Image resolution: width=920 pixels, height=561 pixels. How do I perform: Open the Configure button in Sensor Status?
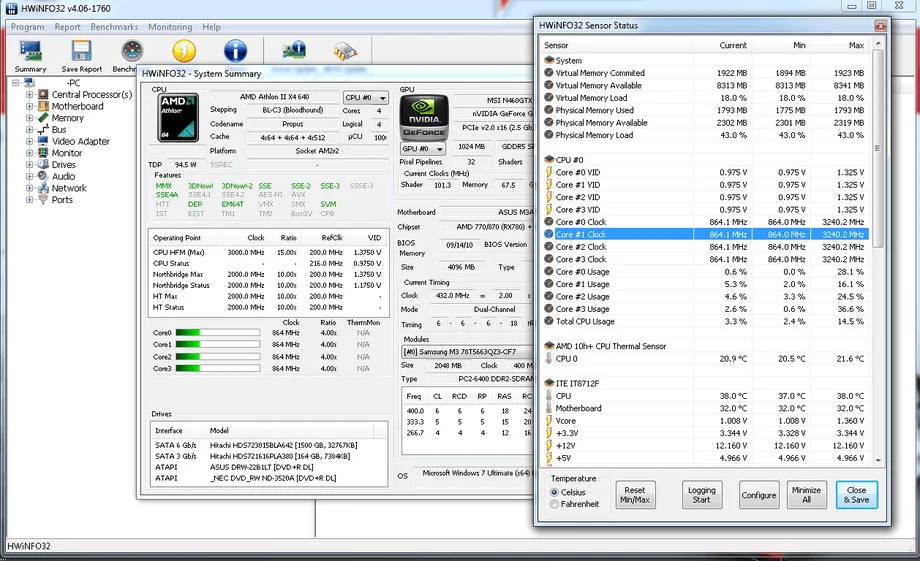(x=759, y=495)
